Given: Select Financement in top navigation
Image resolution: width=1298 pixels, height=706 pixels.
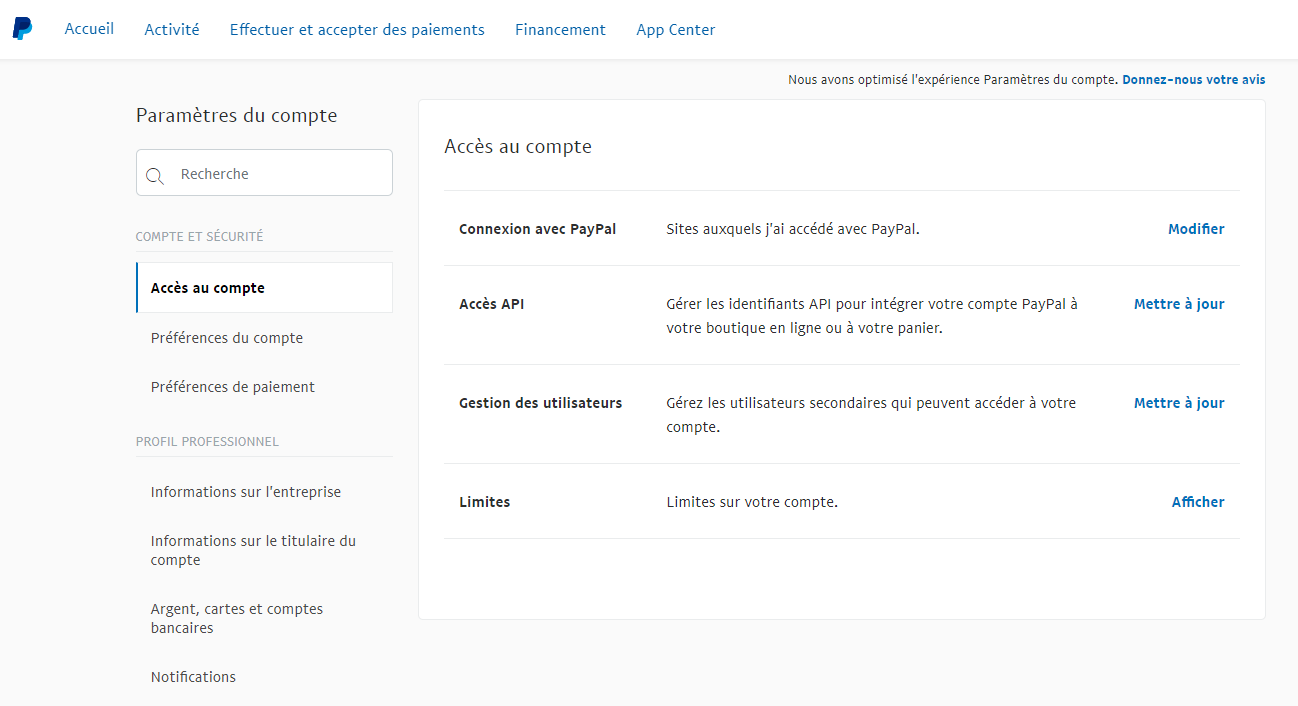Looking at the screenshot, I should 560,30.
